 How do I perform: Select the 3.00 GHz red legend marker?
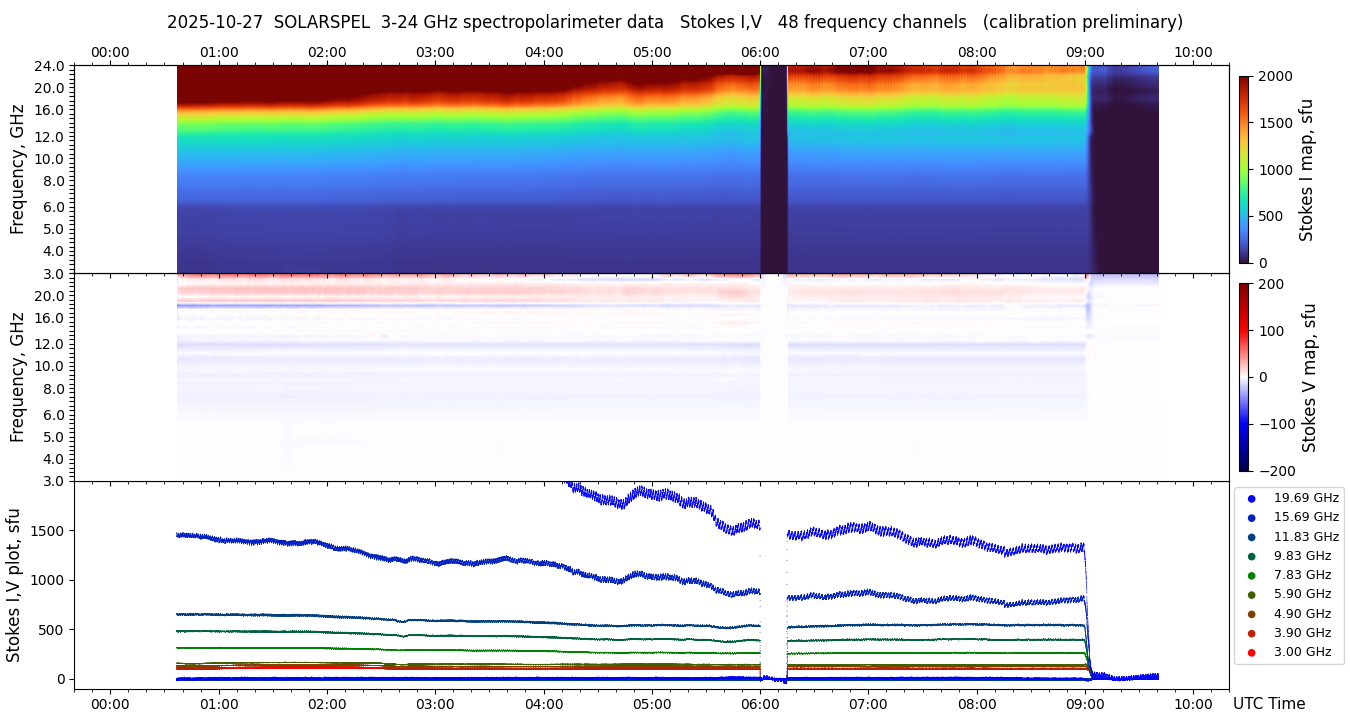1251,652
